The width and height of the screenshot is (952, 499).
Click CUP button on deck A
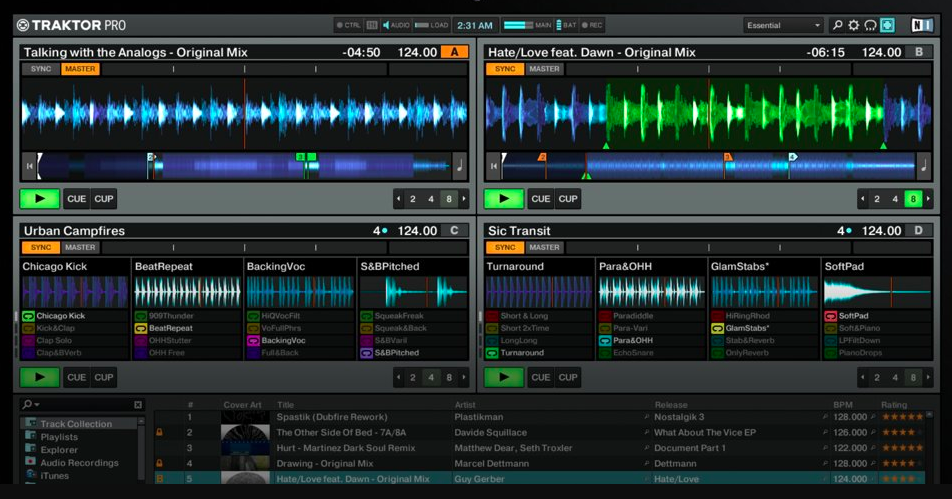point(104,199)
